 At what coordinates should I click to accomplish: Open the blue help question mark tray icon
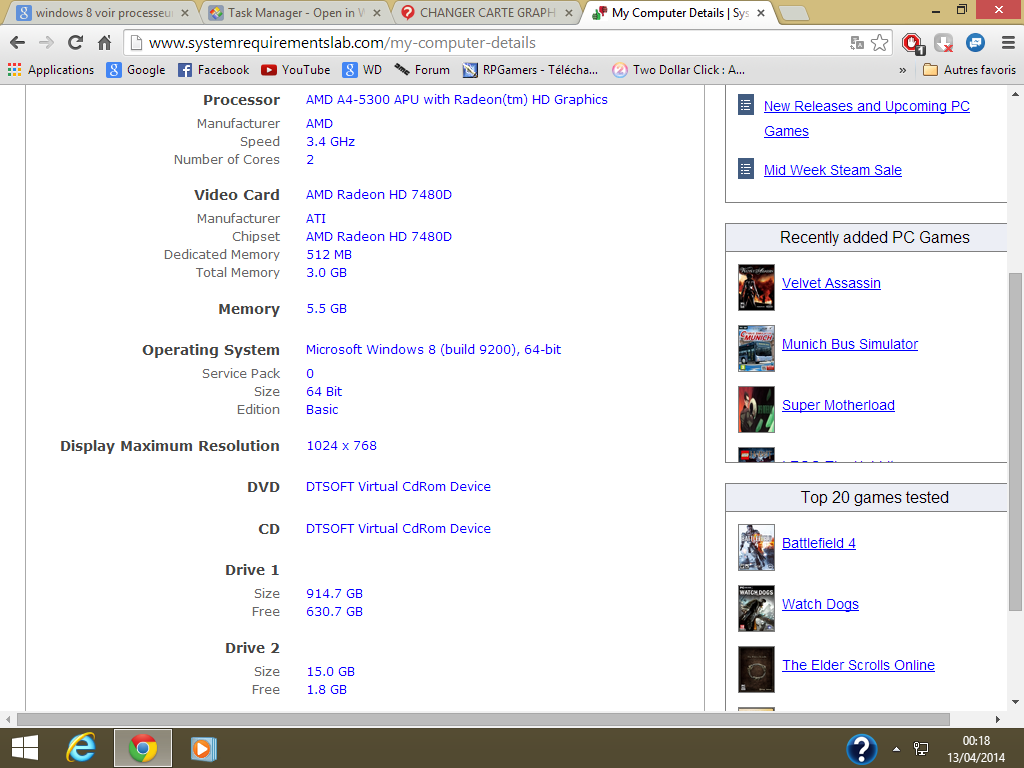point(861,748)
